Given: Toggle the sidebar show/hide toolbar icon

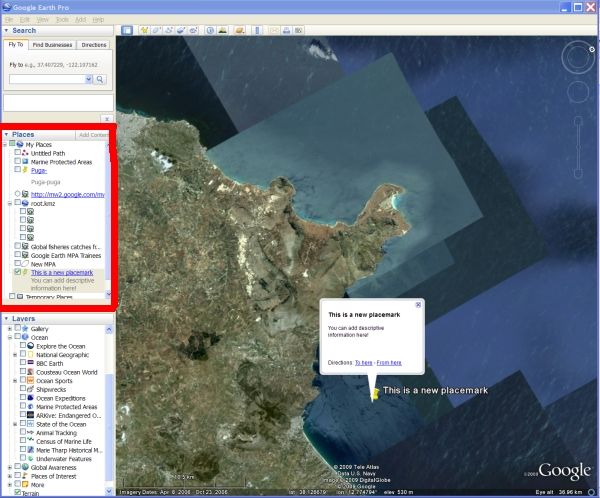Looking at the screenshot, I should click(x=127, y=30).
